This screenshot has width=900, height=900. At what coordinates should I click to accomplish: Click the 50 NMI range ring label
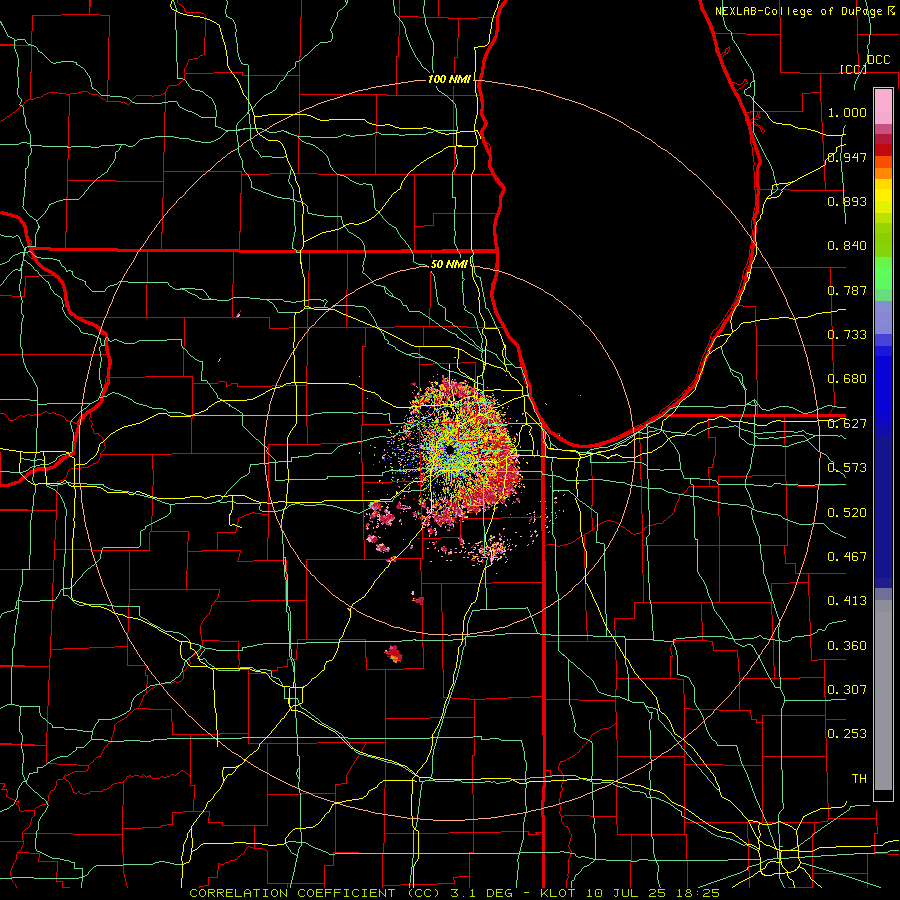(449, 264)
